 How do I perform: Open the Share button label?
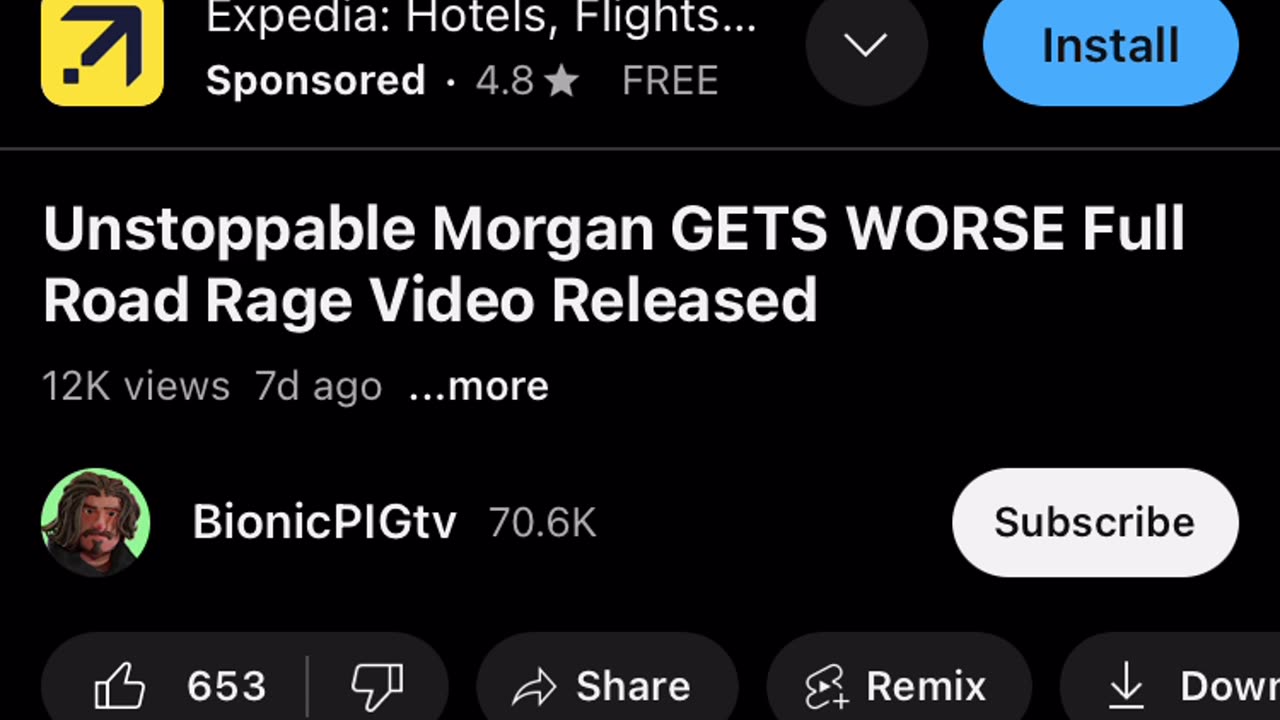(x=633, y=687)
